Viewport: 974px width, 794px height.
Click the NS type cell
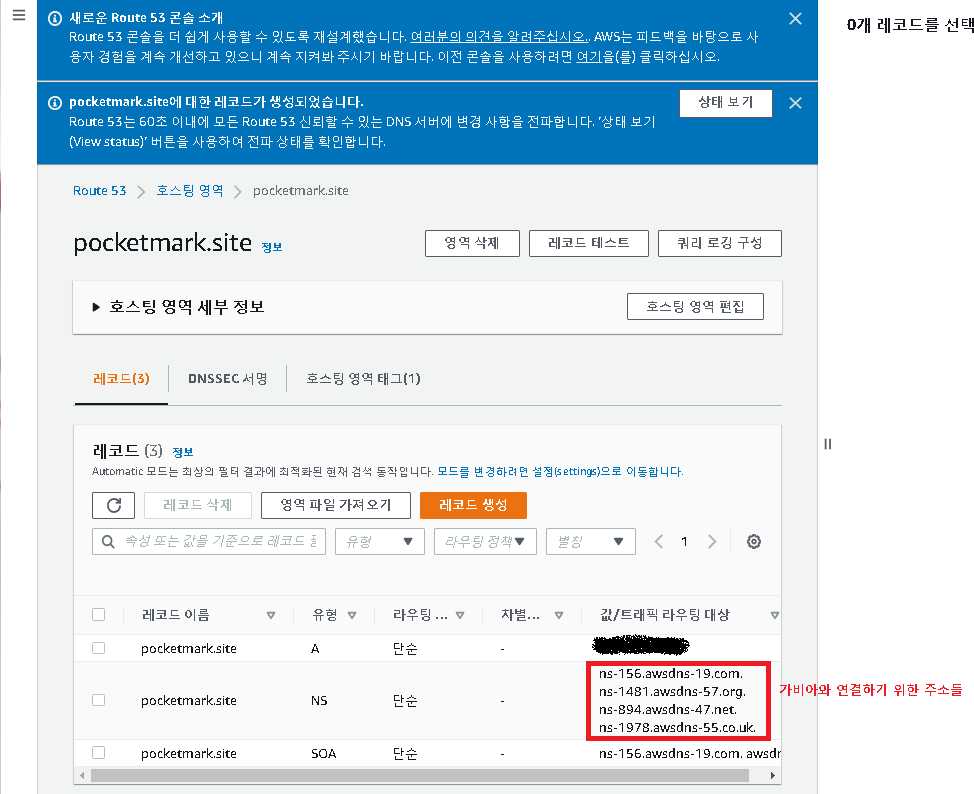coord(319,701)
